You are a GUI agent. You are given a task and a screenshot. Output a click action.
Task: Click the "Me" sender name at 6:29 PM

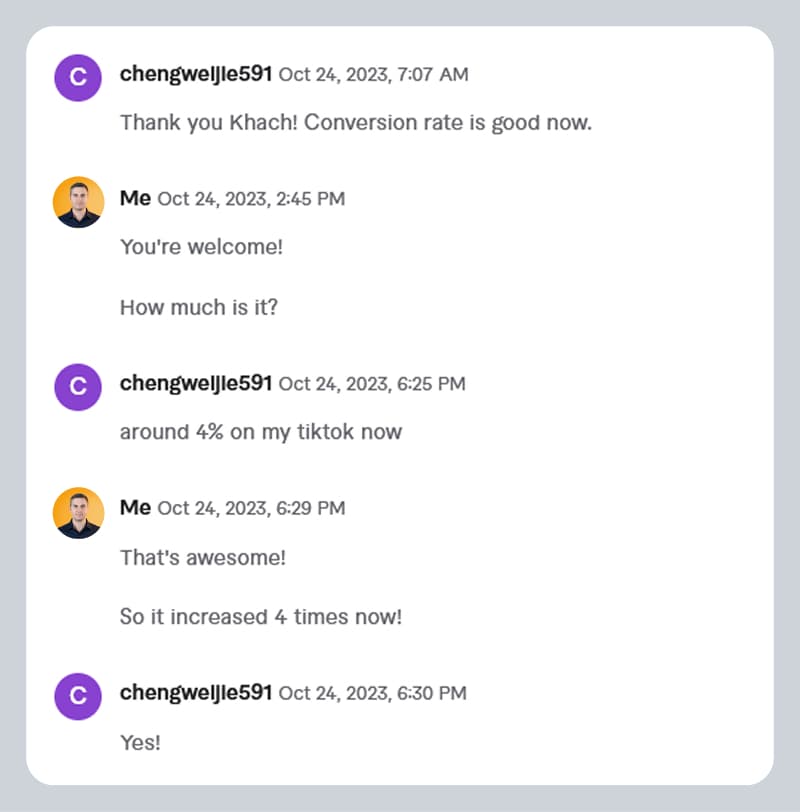[135, 508]
